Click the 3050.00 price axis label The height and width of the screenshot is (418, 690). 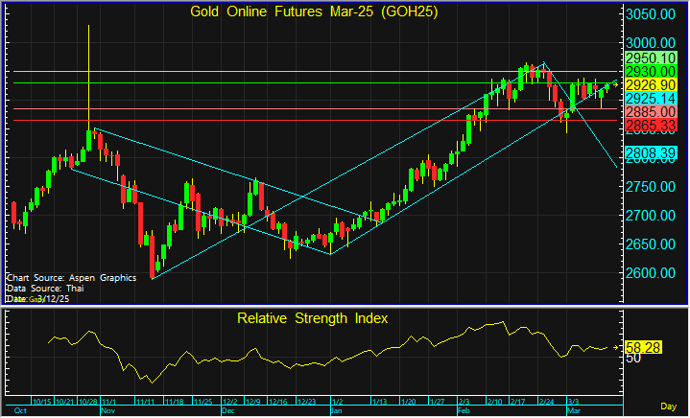click(650, 15)
